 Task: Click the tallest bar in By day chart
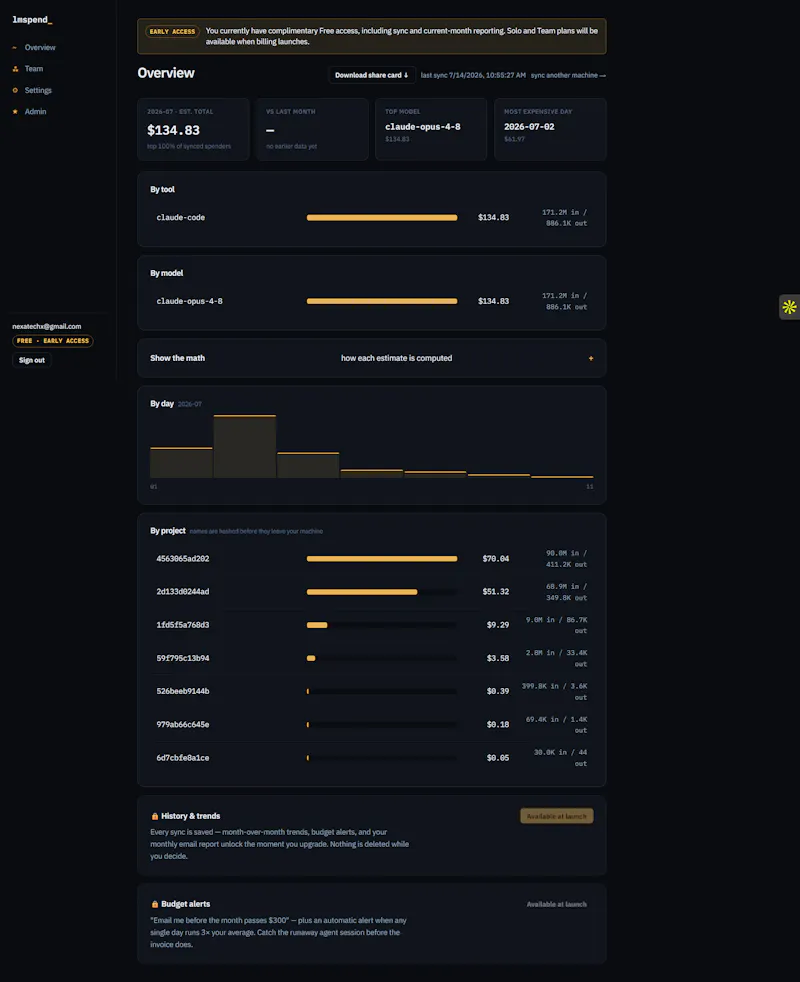point(245,447)
